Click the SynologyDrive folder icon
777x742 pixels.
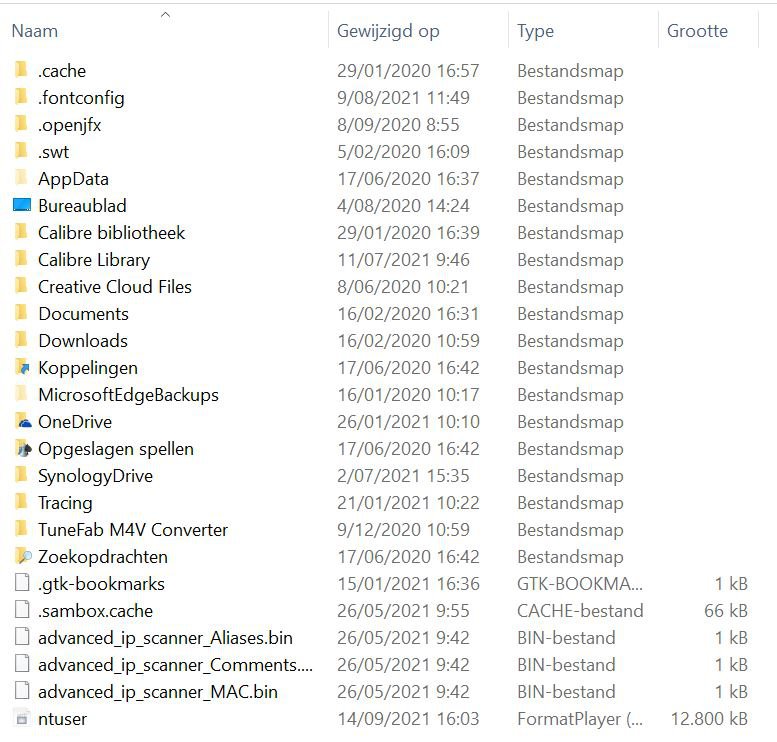(x=21, y=475)
